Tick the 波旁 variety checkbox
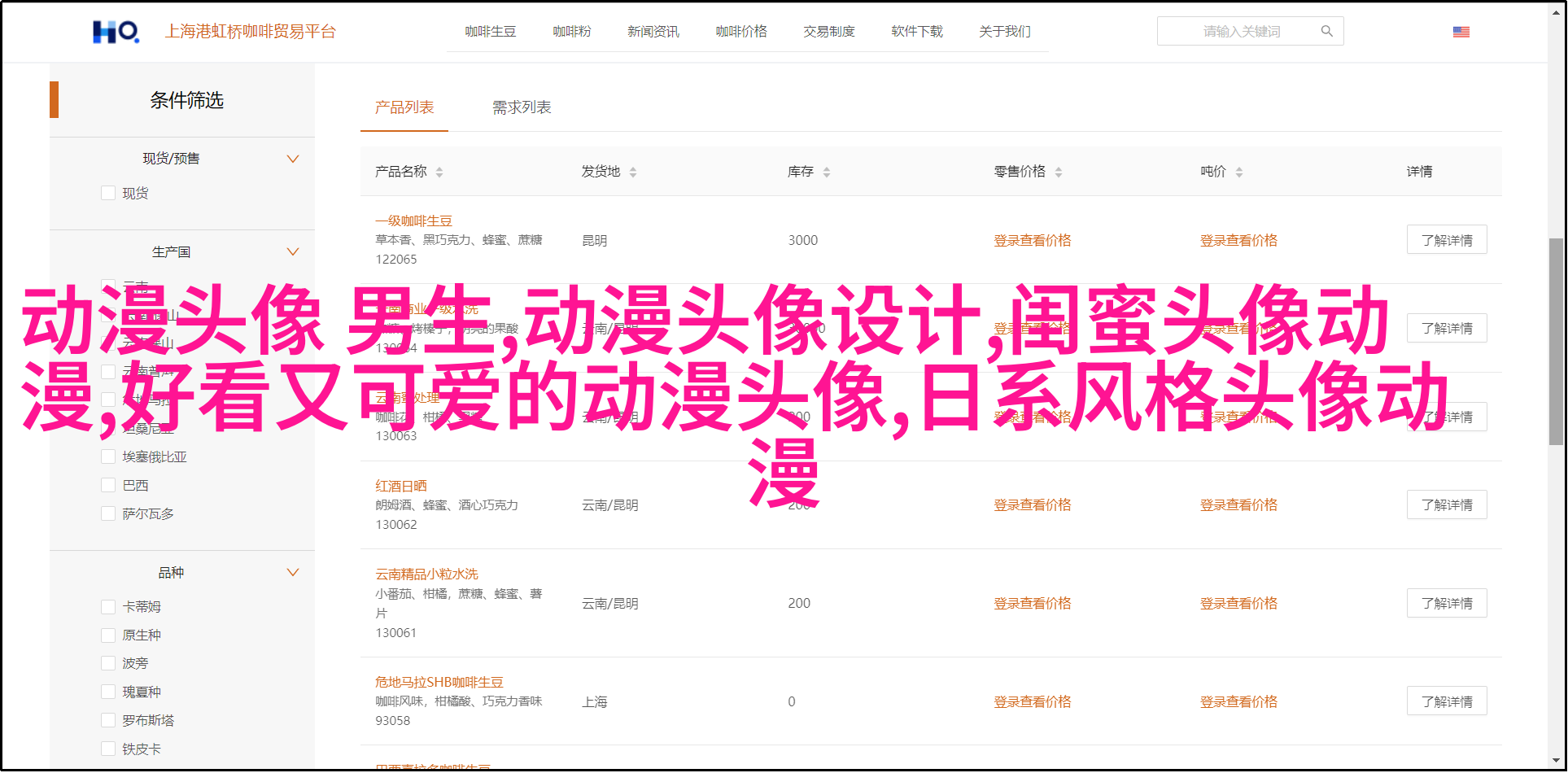 coord(107,663)
